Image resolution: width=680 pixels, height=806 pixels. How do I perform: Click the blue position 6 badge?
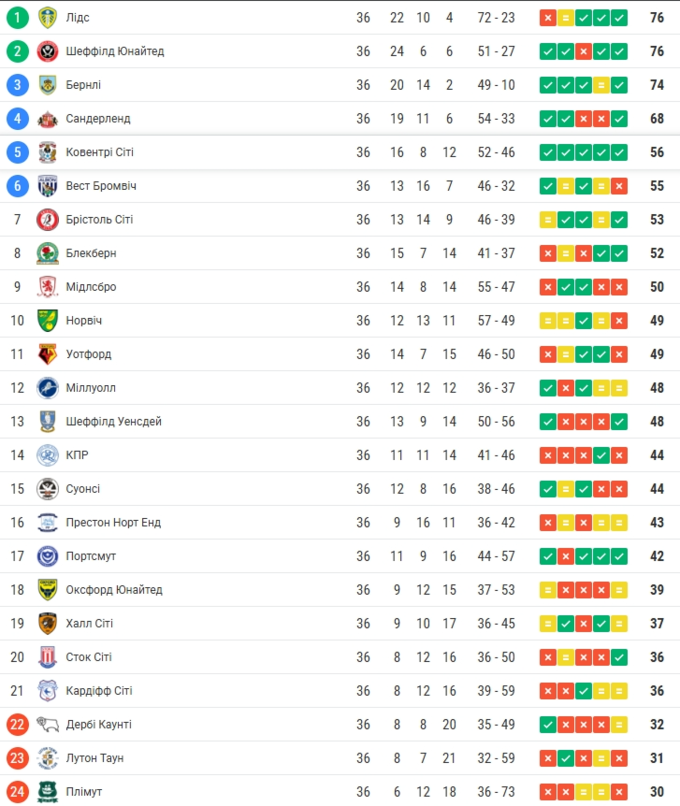[17, 186]
